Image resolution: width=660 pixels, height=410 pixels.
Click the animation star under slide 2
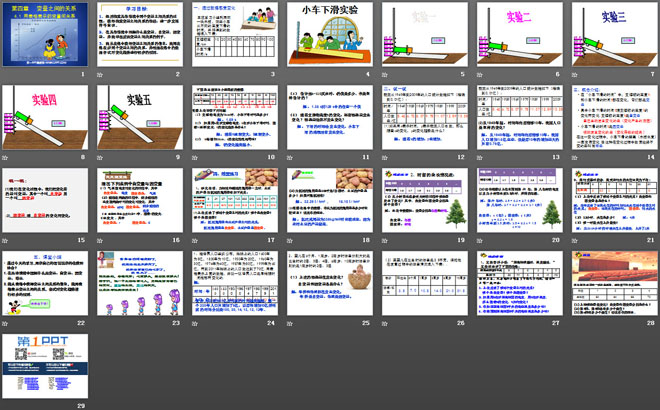click(x=100, y=75)
